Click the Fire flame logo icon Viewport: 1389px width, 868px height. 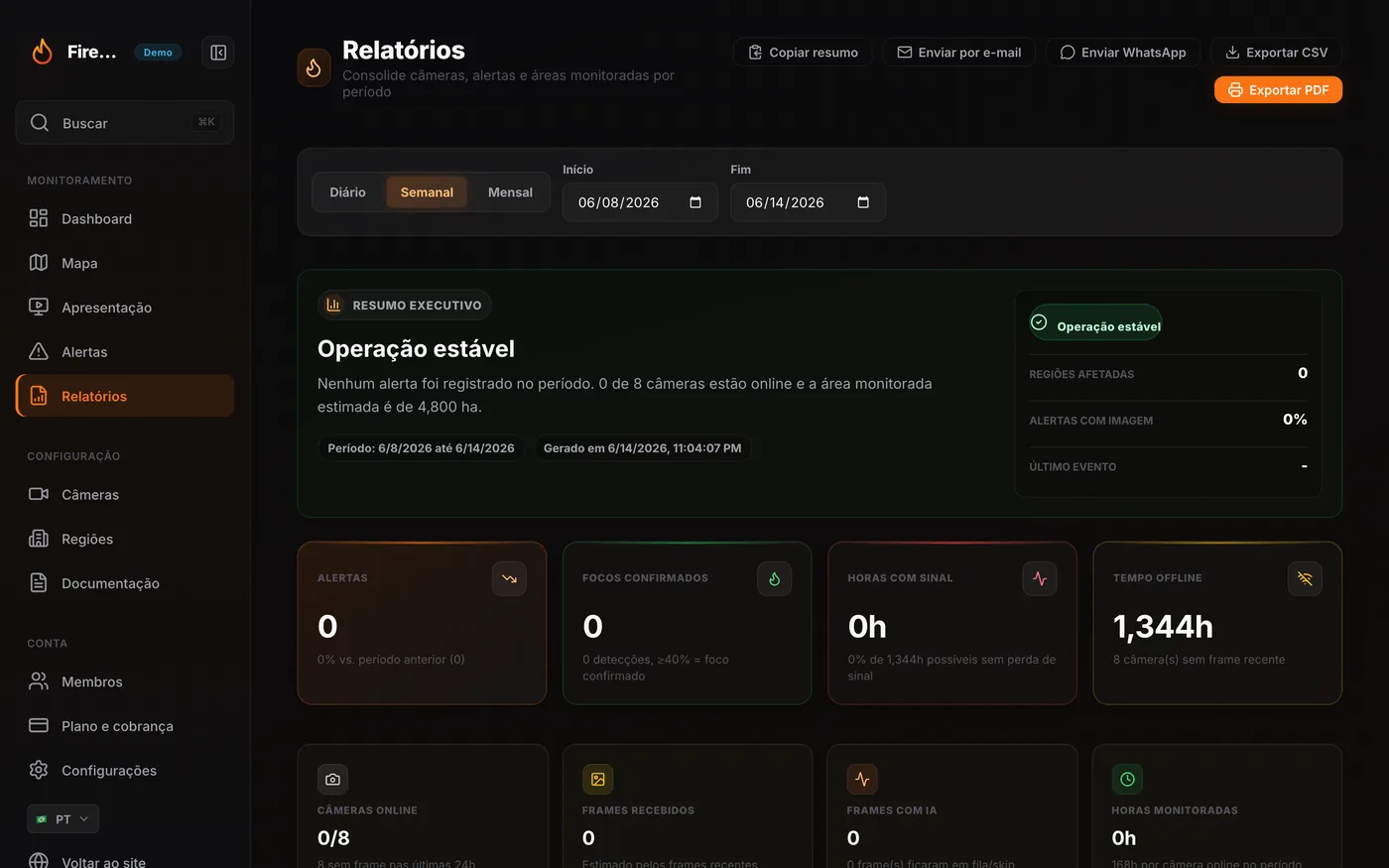(x=42, y=52)
